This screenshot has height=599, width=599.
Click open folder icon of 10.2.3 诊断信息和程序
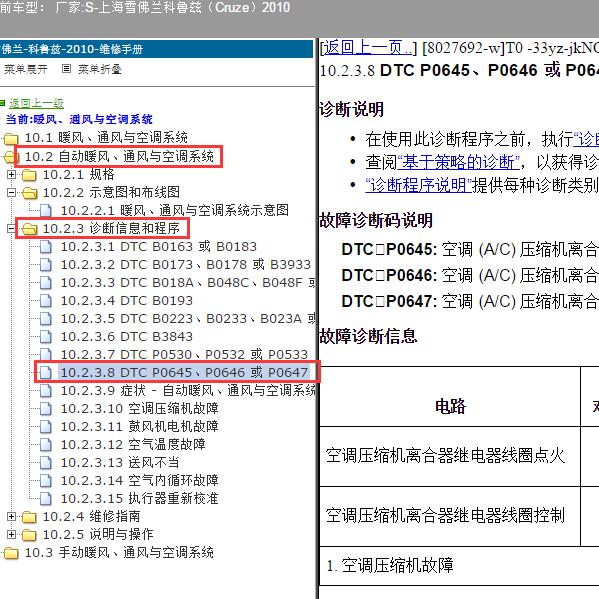(x=29, y=229)
